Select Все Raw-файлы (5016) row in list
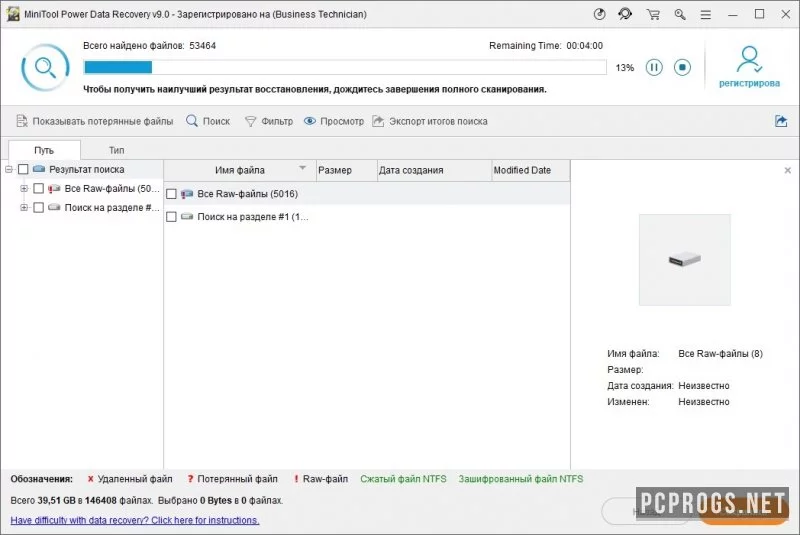 pos(367,194)
